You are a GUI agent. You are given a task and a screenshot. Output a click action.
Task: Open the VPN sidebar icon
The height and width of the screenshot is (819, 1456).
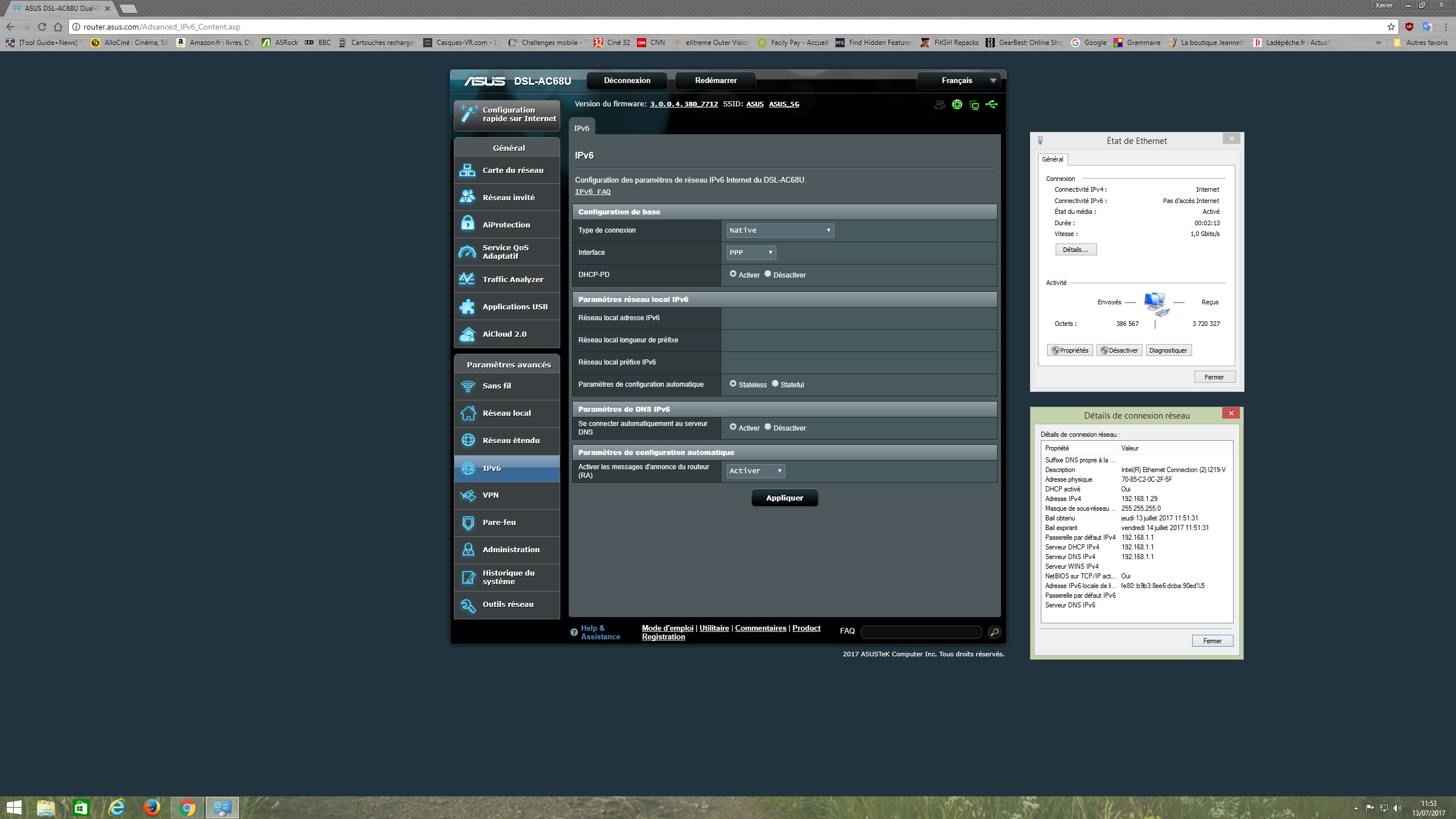click(x=468, y=495)
